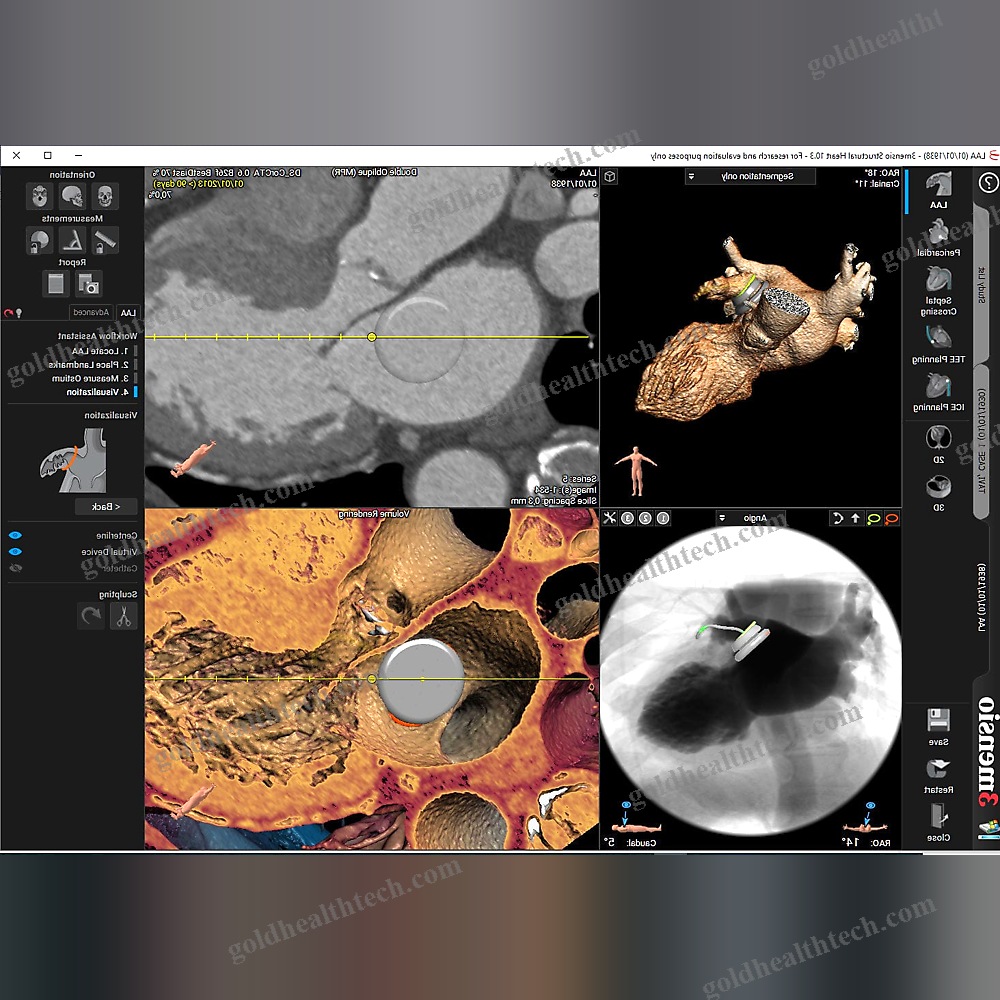Select the frontal skull orientation icon
The image size is (1000, 1000).
[105, 196]
